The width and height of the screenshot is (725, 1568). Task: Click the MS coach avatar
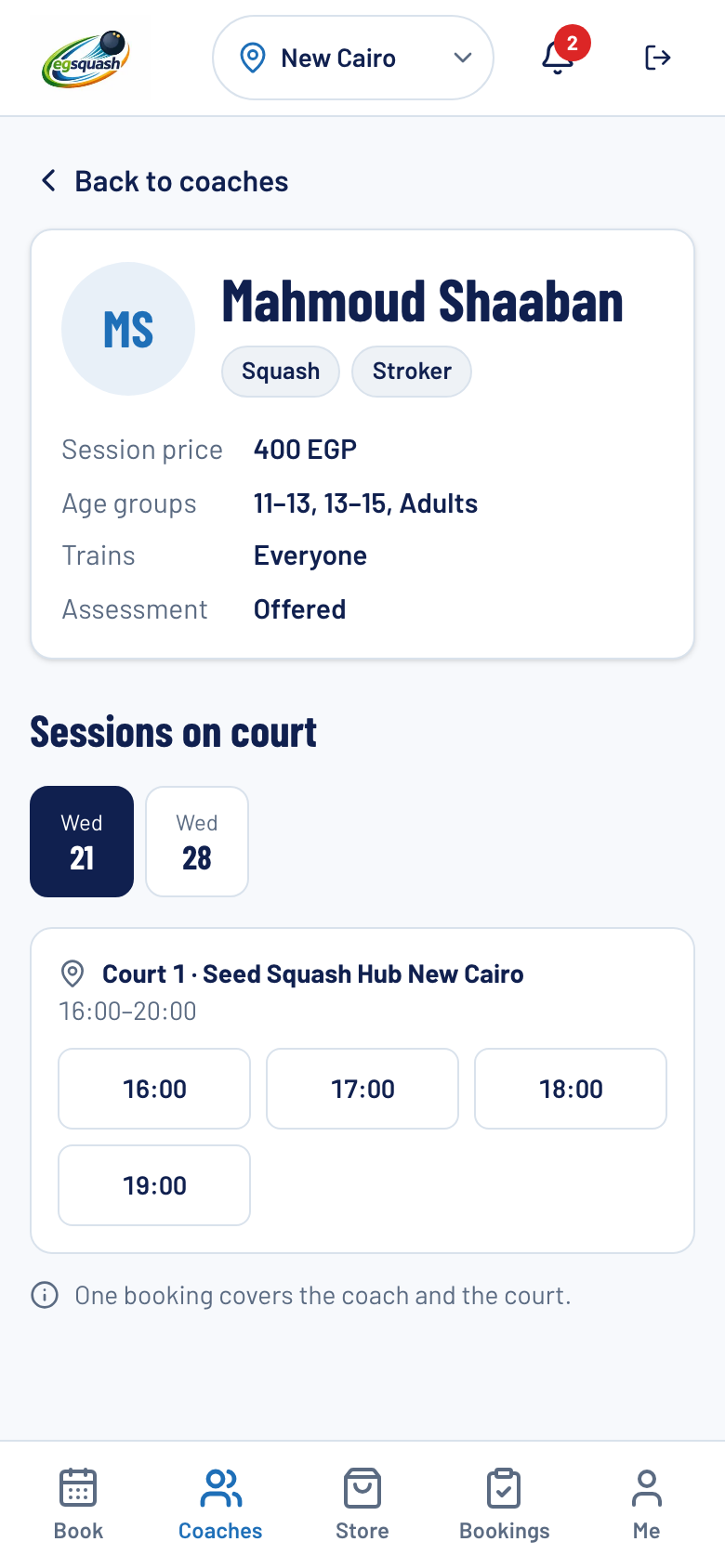tap(128, 329)
